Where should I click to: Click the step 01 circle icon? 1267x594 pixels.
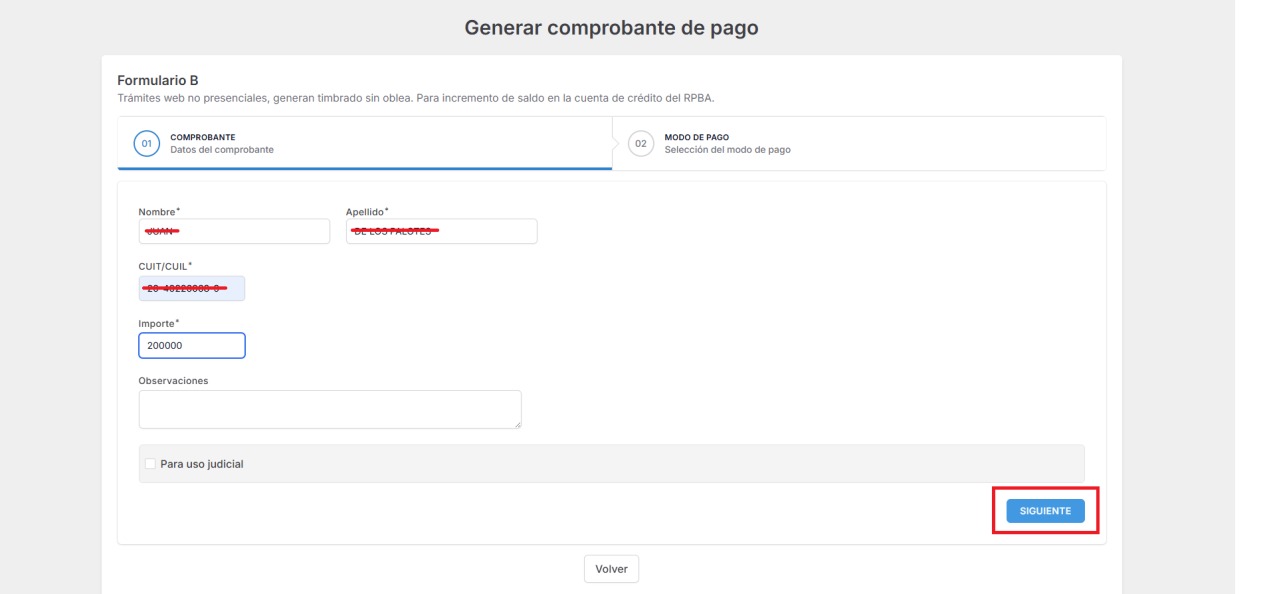[x=146, y=144]
